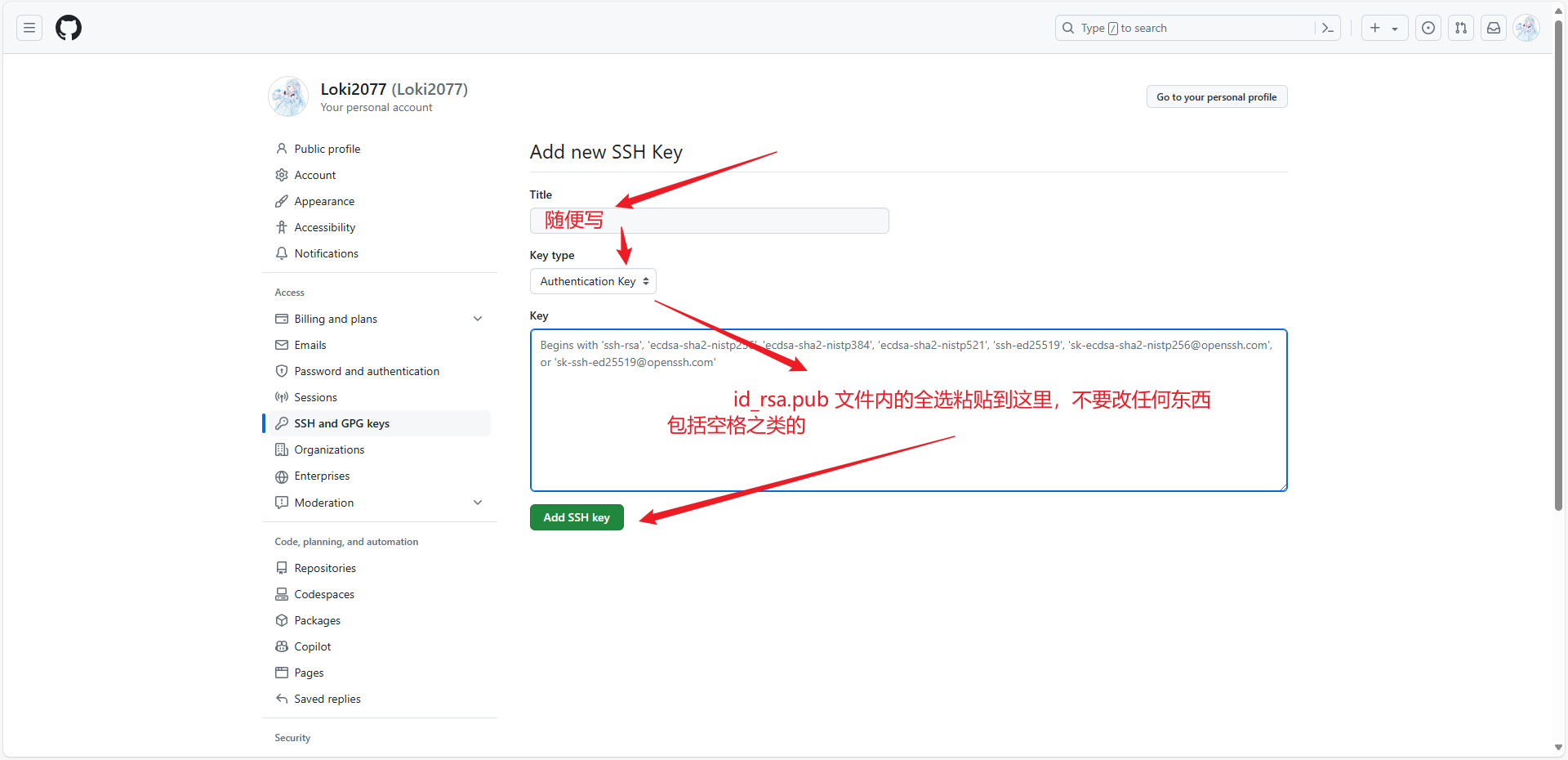Click the Enterprises globe icon
1568x760 pixels.
(x=282, y=476)
